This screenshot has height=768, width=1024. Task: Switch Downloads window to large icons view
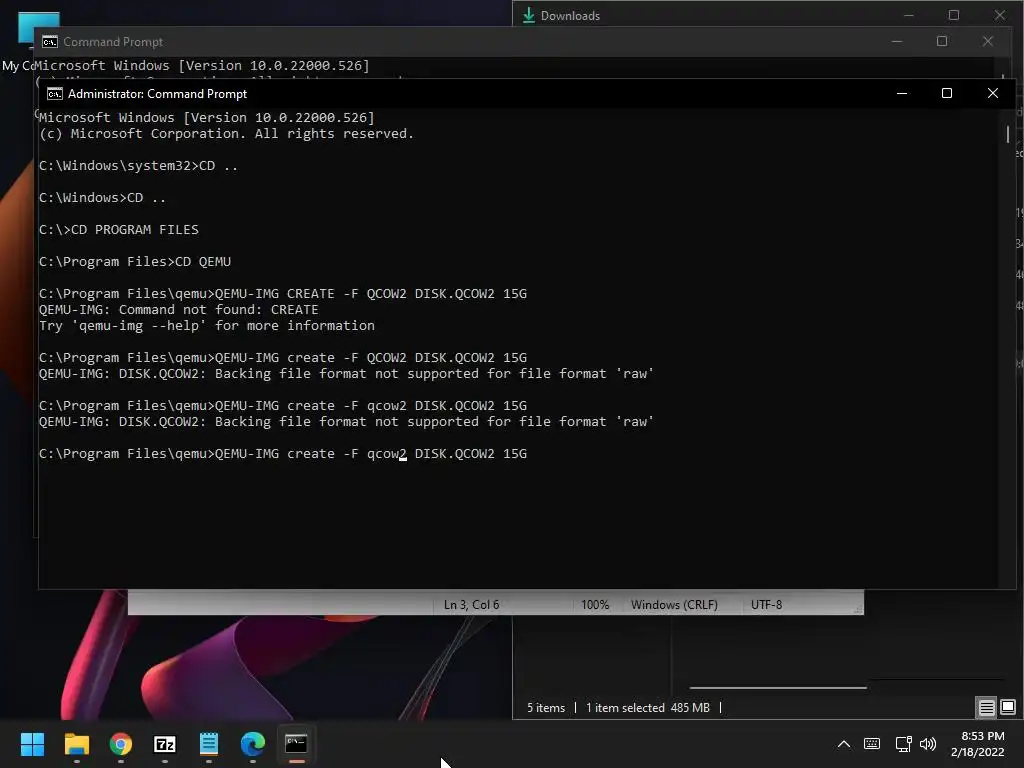(1008, 707)
